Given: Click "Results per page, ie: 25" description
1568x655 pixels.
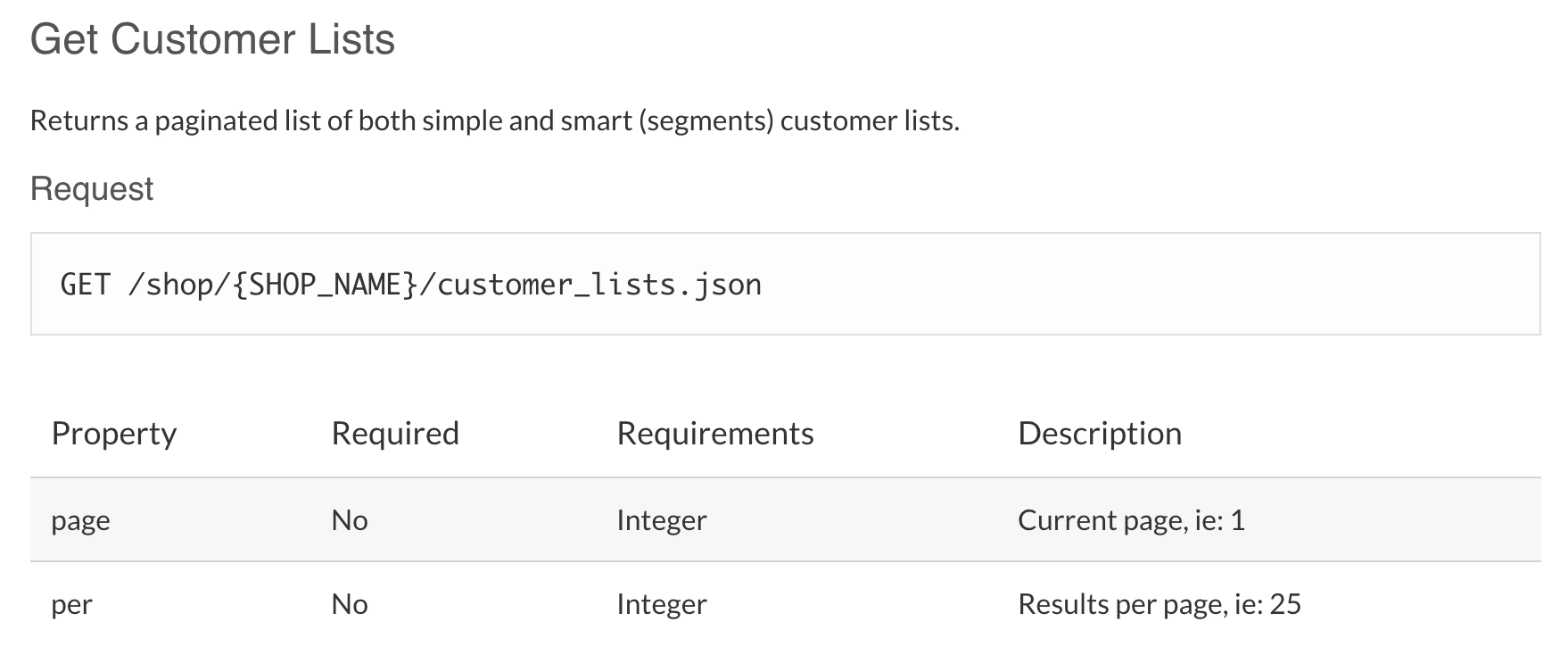Looking at the screenshot, I should pyautogui.click(x=1159, y=605).
